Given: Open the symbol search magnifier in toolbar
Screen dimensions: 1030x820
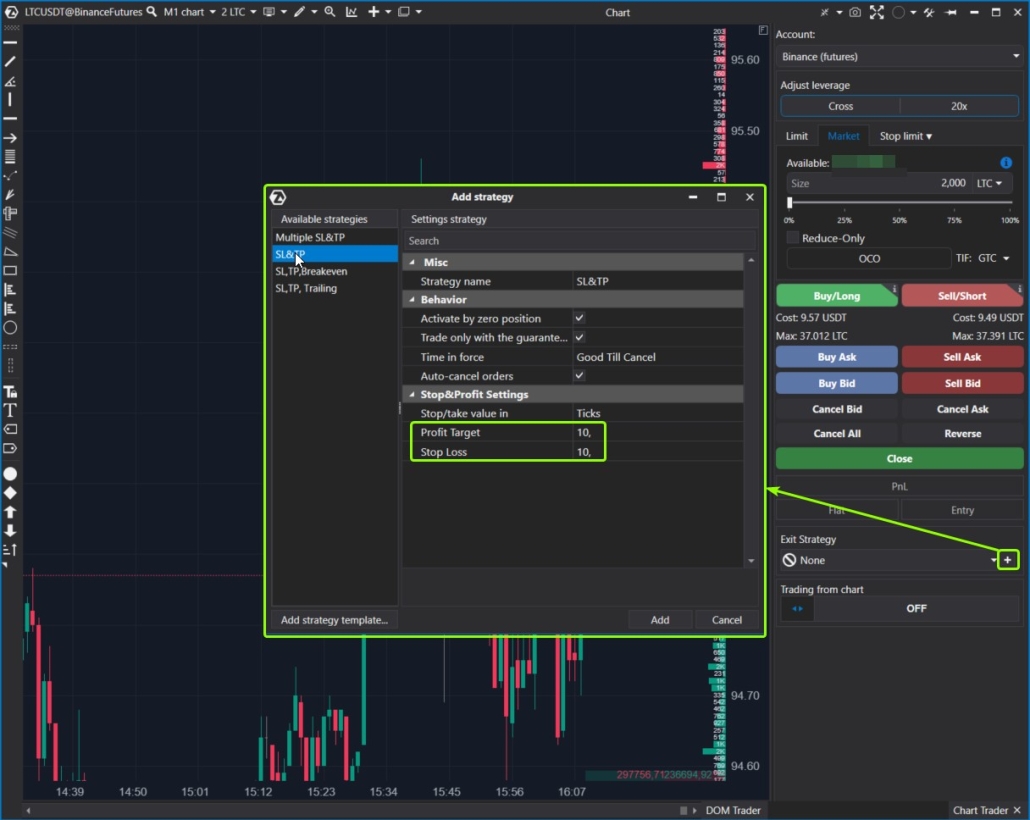Looking at the screenshot, I should [x=150, y=12].
